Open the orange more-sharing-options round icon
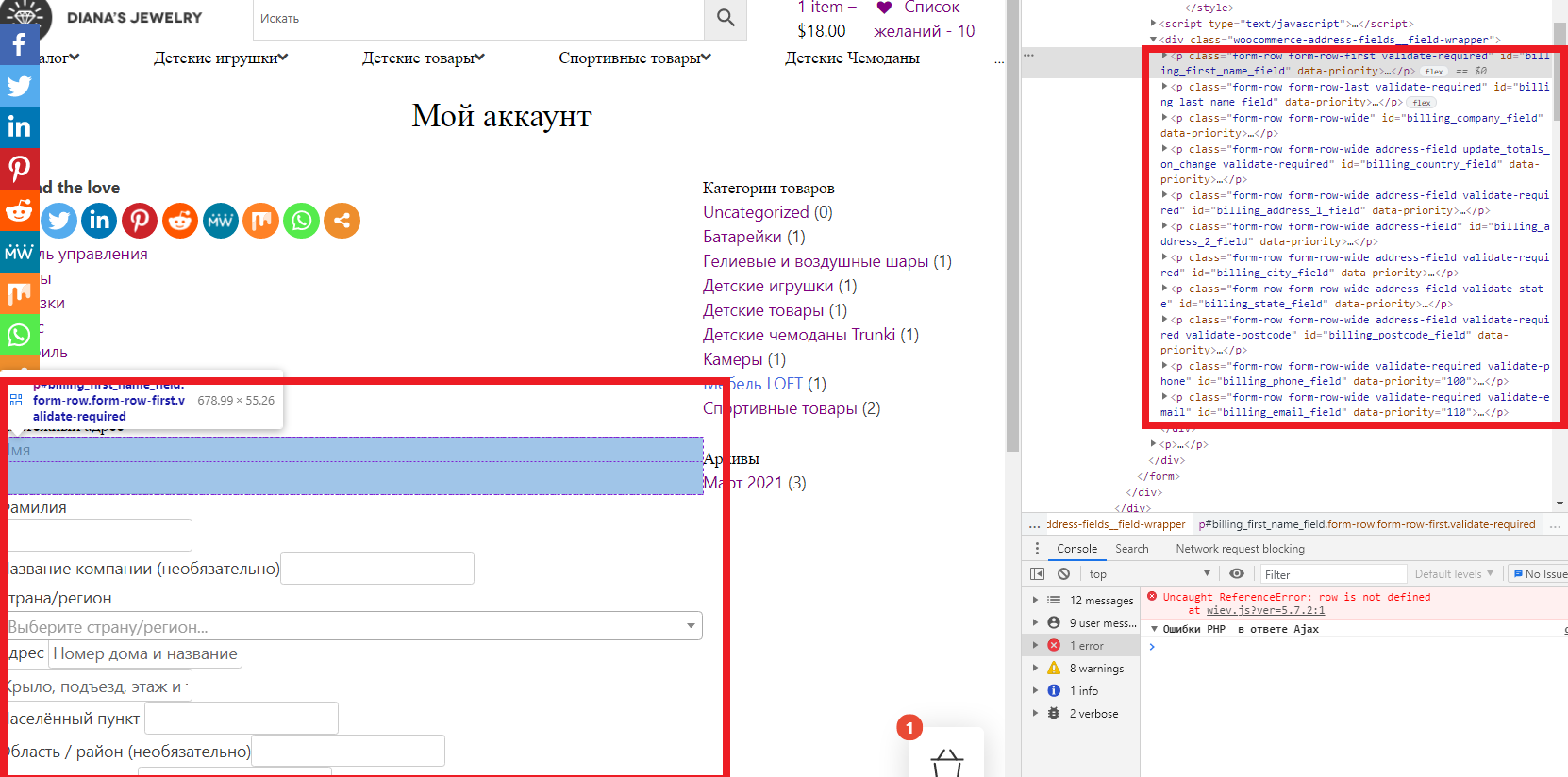This screenshot has width=1568, height=777. click(342, 221)
